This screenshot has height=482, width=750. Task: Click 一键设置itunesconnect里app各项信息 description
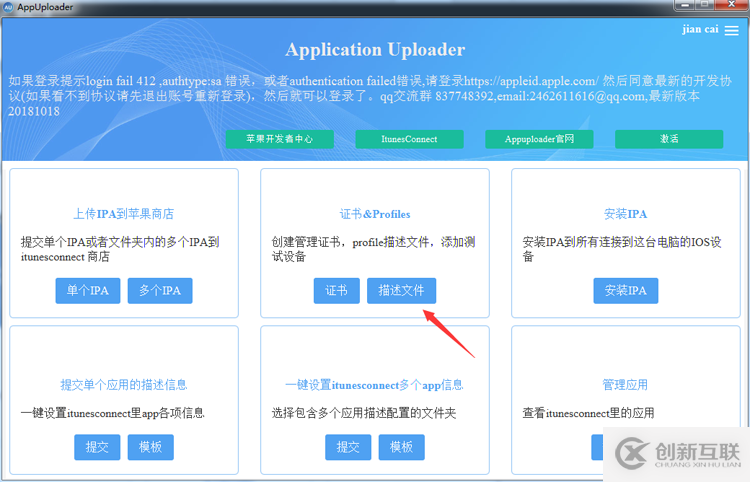[x=112, y=413]
